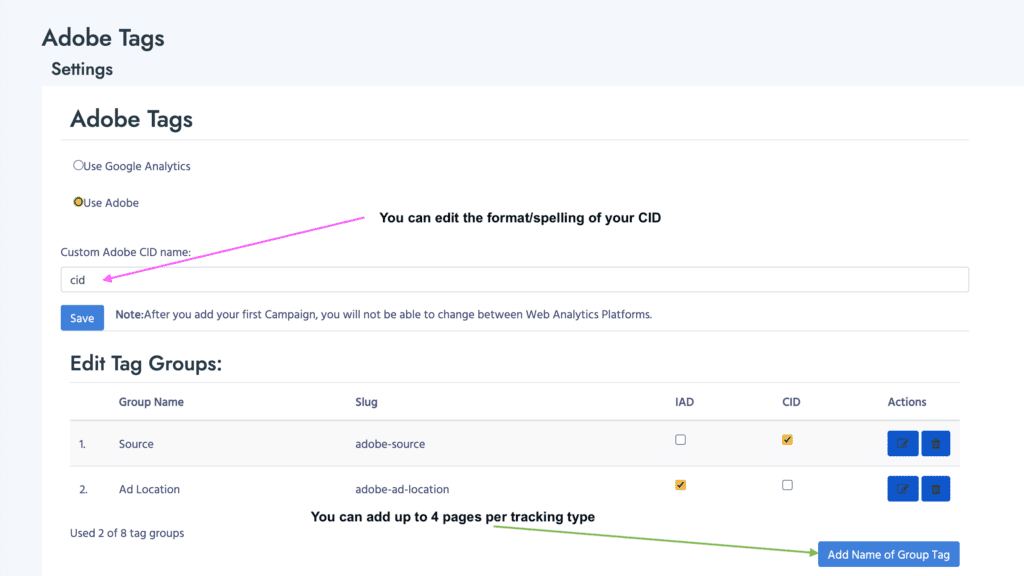This screenshot has width=1024, height=576.
Task: Click the Group Name column header
Action: (151, 402)
